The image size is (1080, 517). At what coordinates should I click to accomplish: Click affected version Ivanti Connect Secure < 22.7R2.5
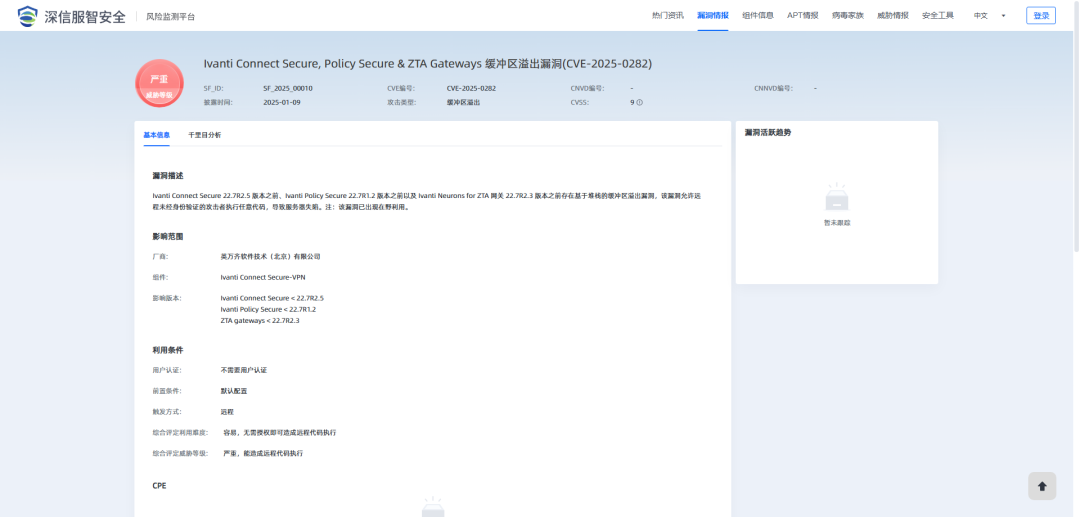[272, 298]
